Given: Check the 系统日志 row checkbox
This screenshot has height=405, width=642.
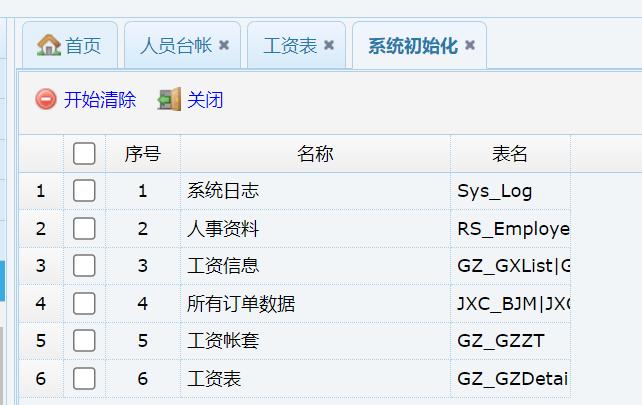Looking at the screenshot, I should click(x=84, y=191).
